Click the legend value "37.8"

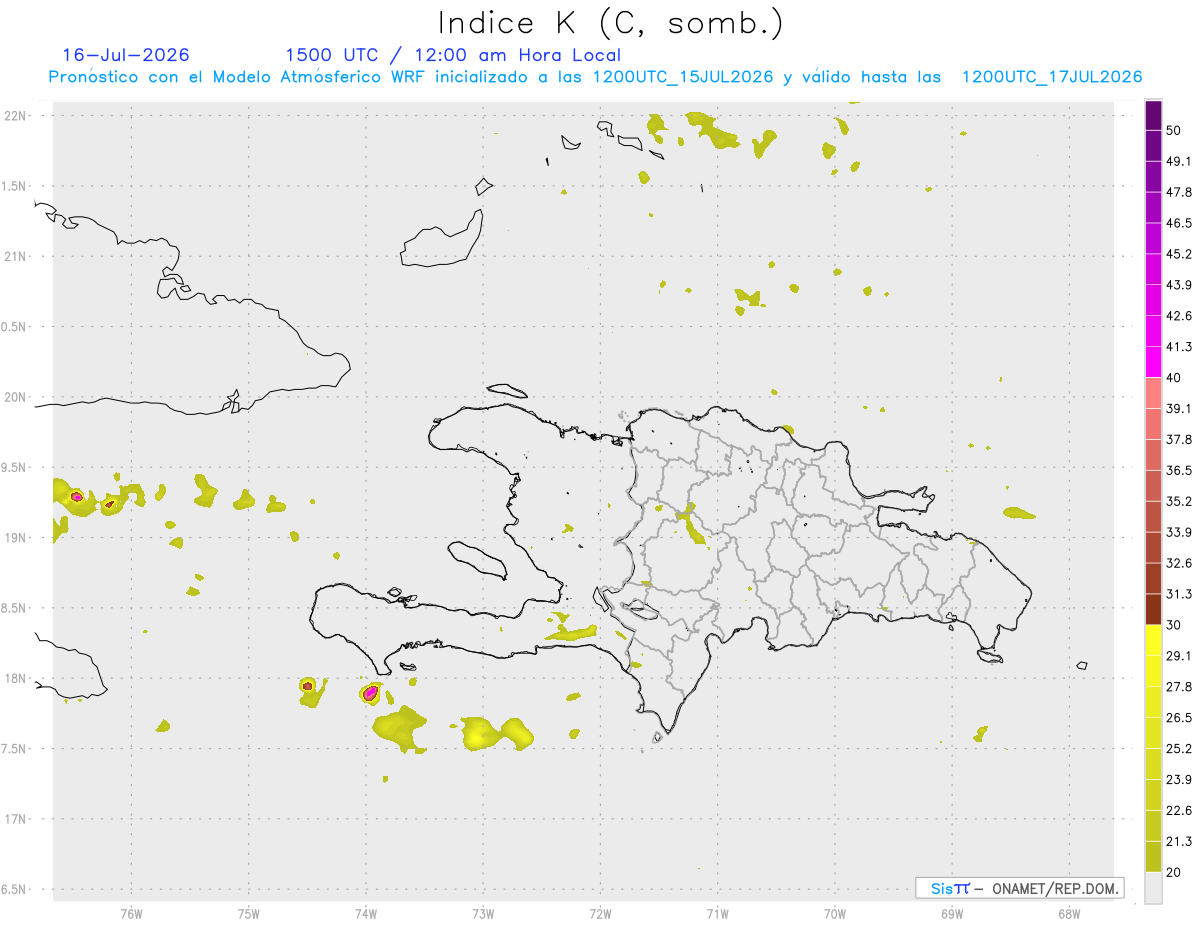pos(1179,439)
